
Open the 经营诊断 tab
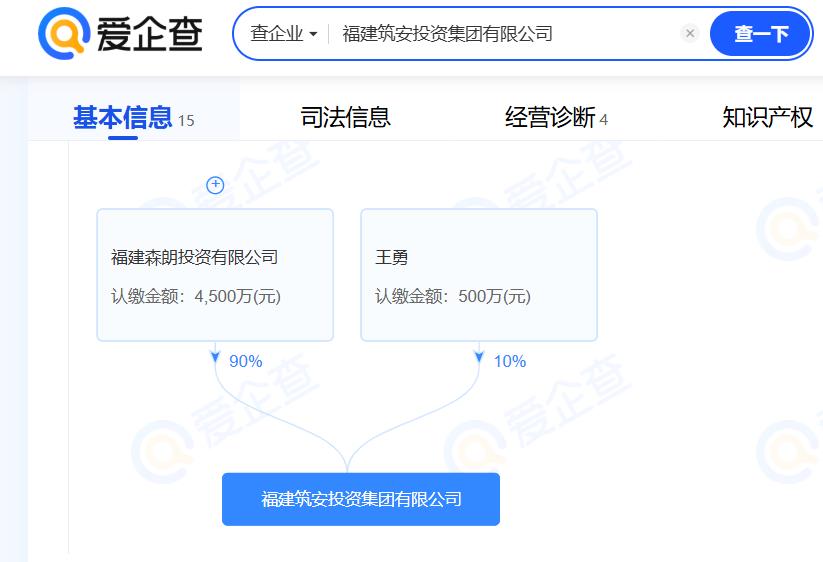point(556,118)
